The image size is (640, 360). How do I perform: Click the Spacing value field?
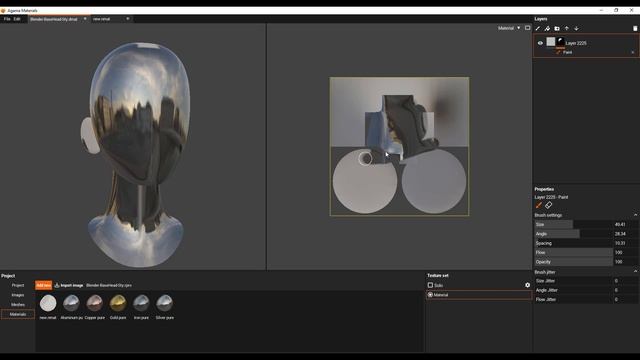click(626, 243)
